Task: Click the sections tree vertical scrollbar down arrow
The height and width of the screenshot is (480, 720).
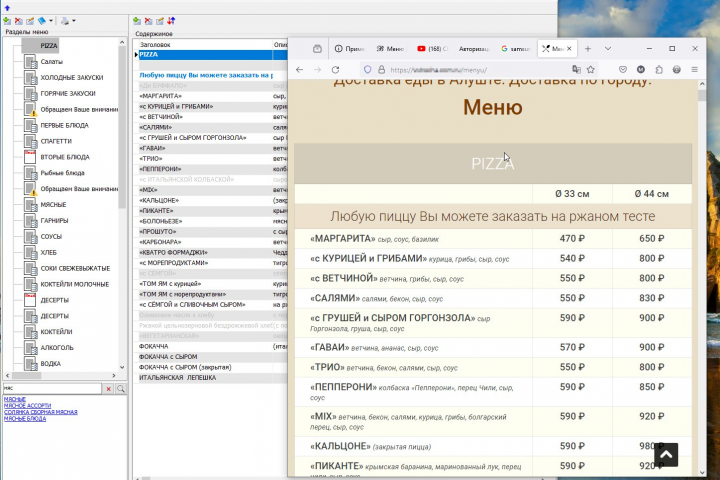Action: tap(122, 367)
